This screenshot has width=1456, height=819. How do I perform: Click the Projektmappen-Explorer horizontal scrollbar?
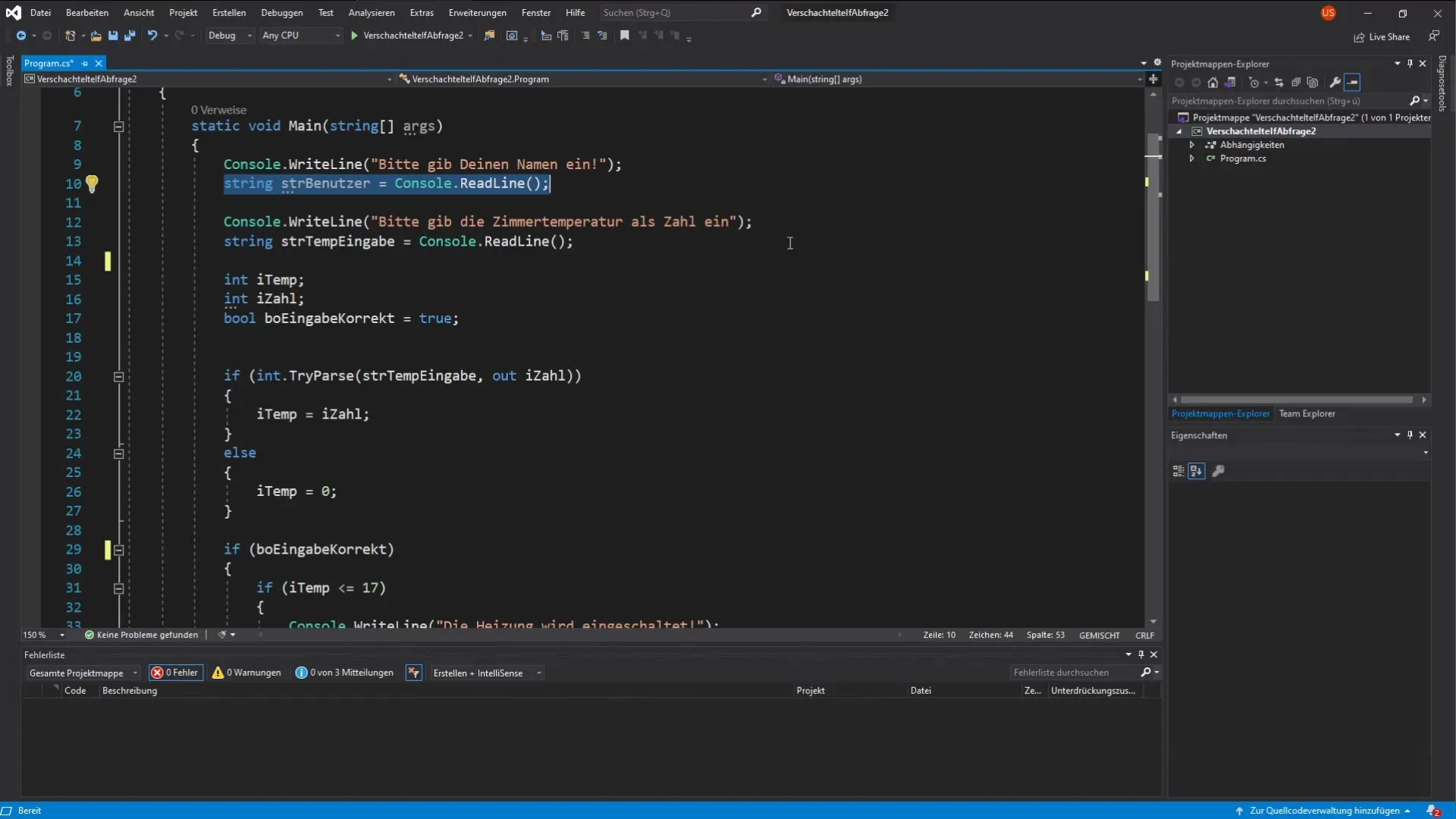pyautogui.click(x=1296, y=400)
